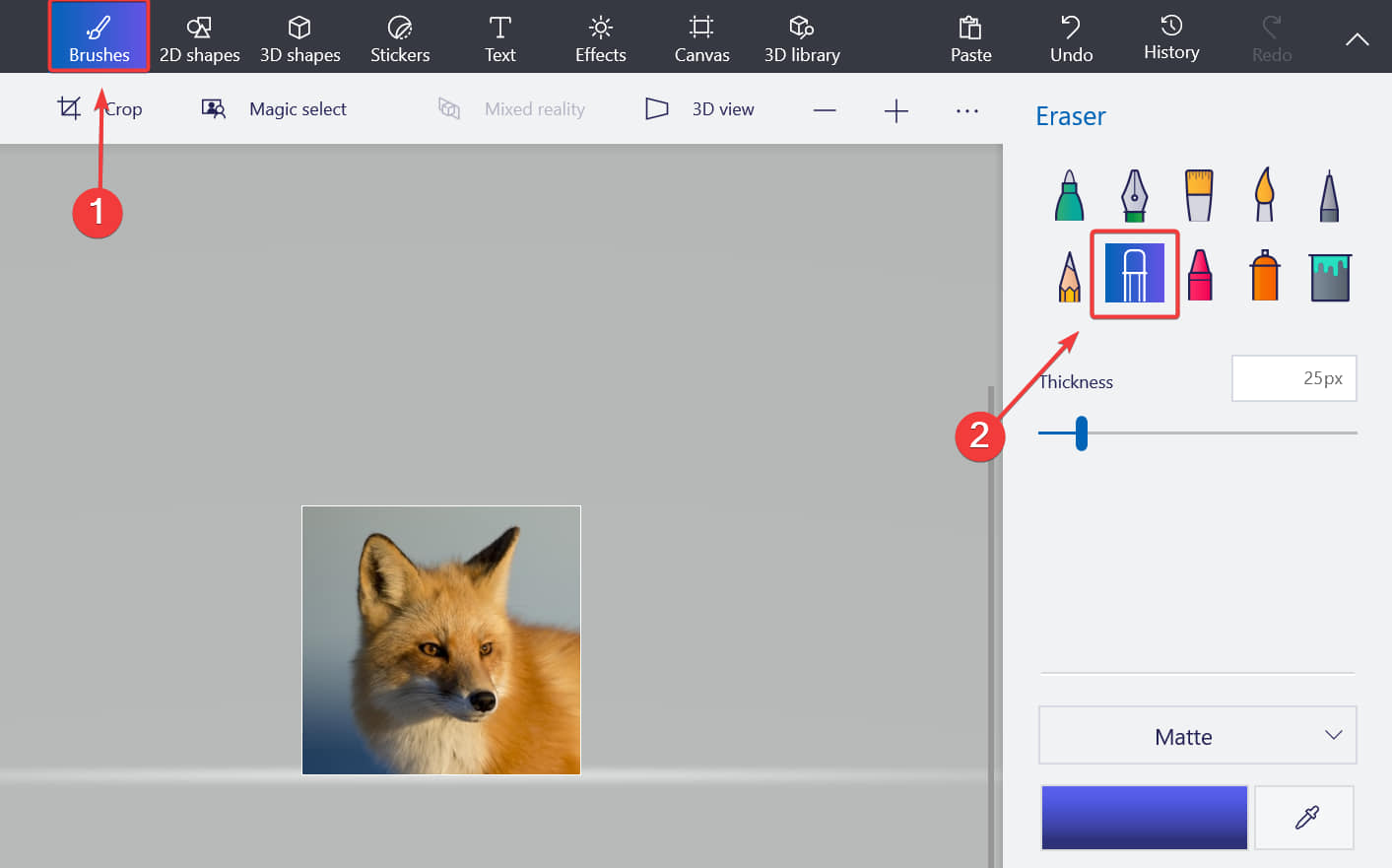Image resolution: width=1392 pixels, height=868 pixels.
Task: Click the Paste button
Action: [970, 39]
